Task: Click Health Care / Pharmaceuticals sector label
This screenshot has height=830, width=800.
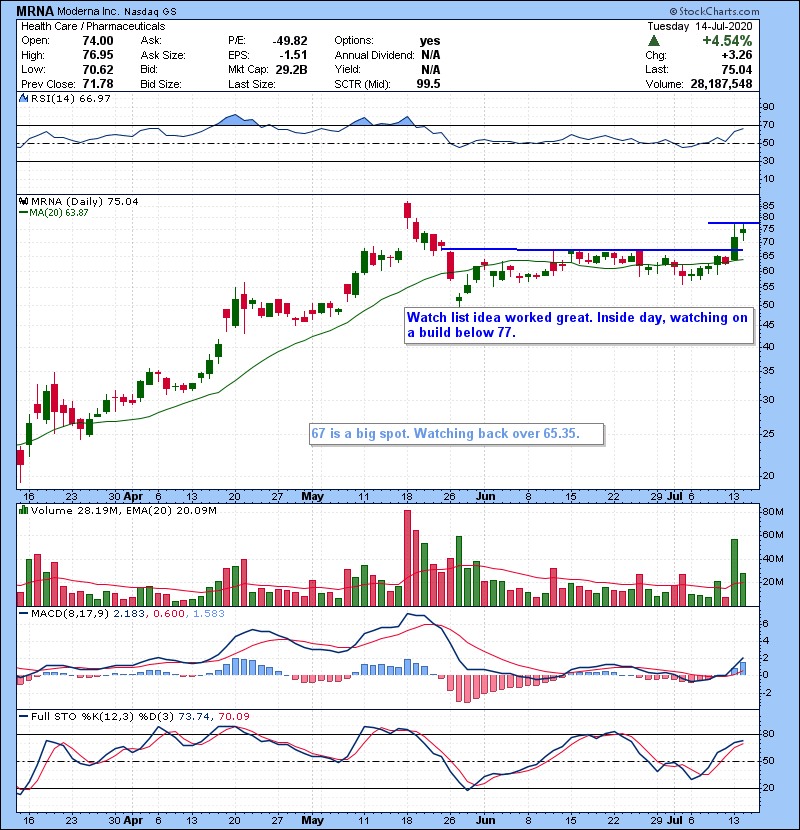Action: [93, 26]
